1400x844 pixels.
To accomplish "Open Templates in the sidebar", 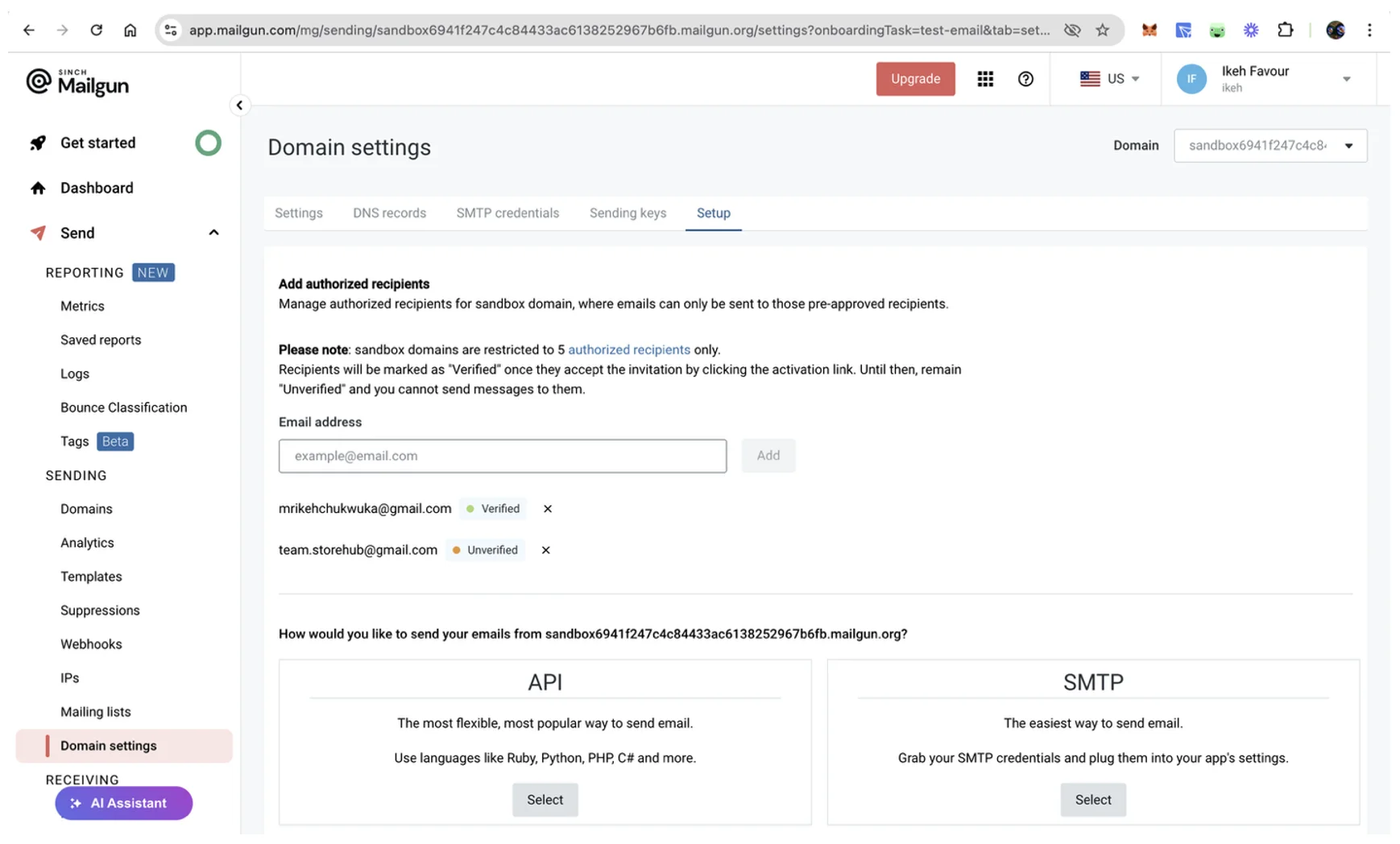I will click(91, 577).
